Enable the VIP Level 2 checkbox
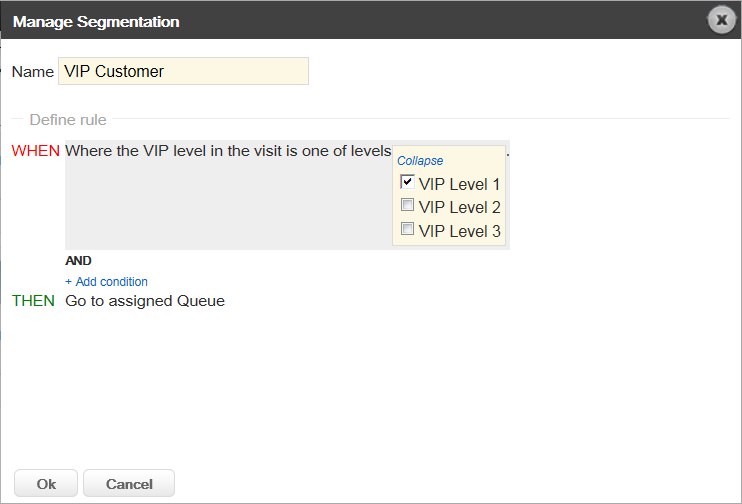The width and height of the screenshot is (742, 504). (407, 205)
